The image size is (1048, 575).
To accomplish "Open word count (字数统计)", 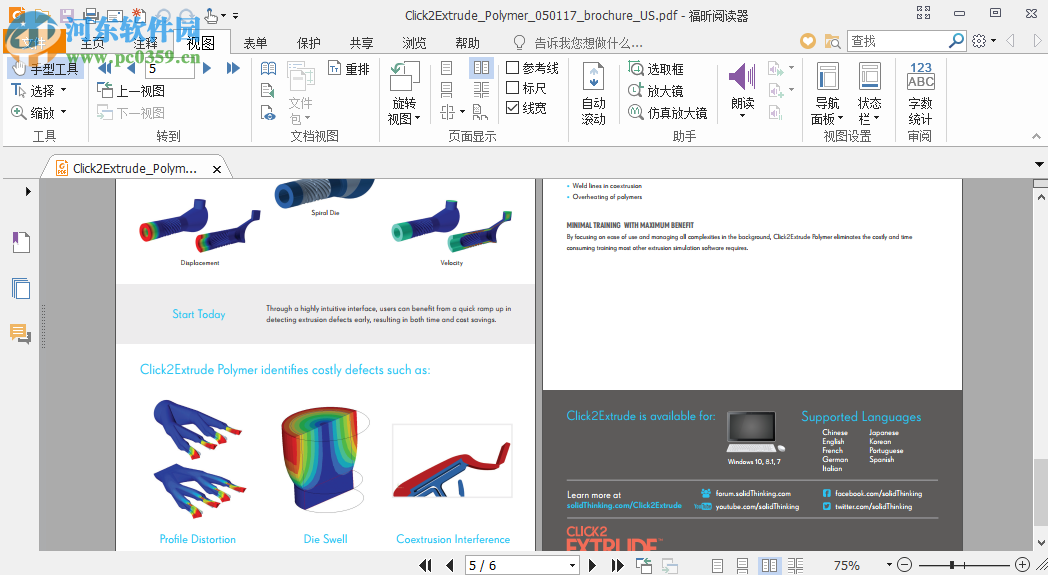I will pos(920,94).
